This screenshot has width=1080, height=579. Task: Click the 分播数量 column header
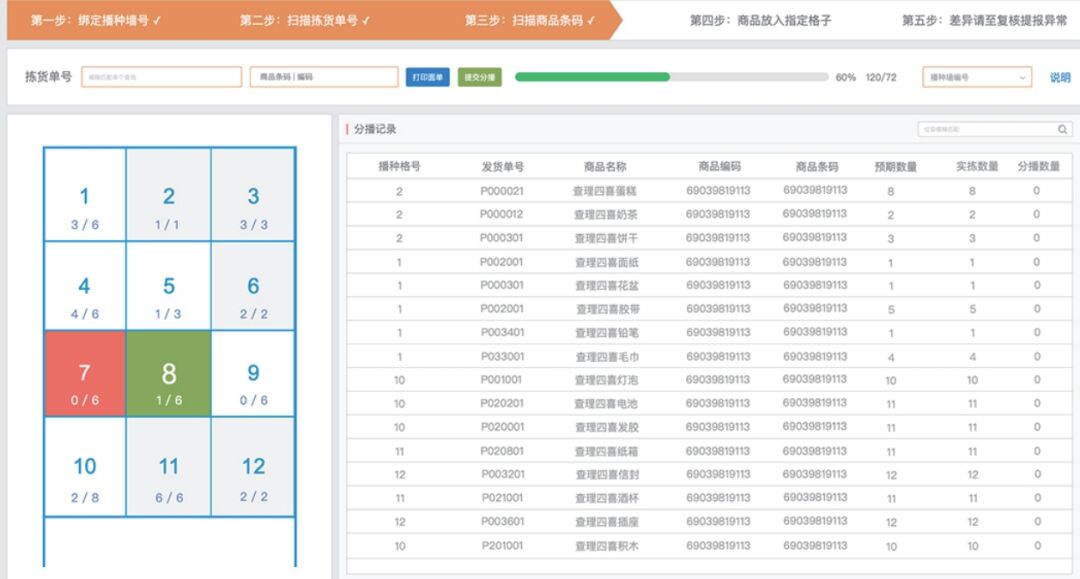[x=1038, y=166]
